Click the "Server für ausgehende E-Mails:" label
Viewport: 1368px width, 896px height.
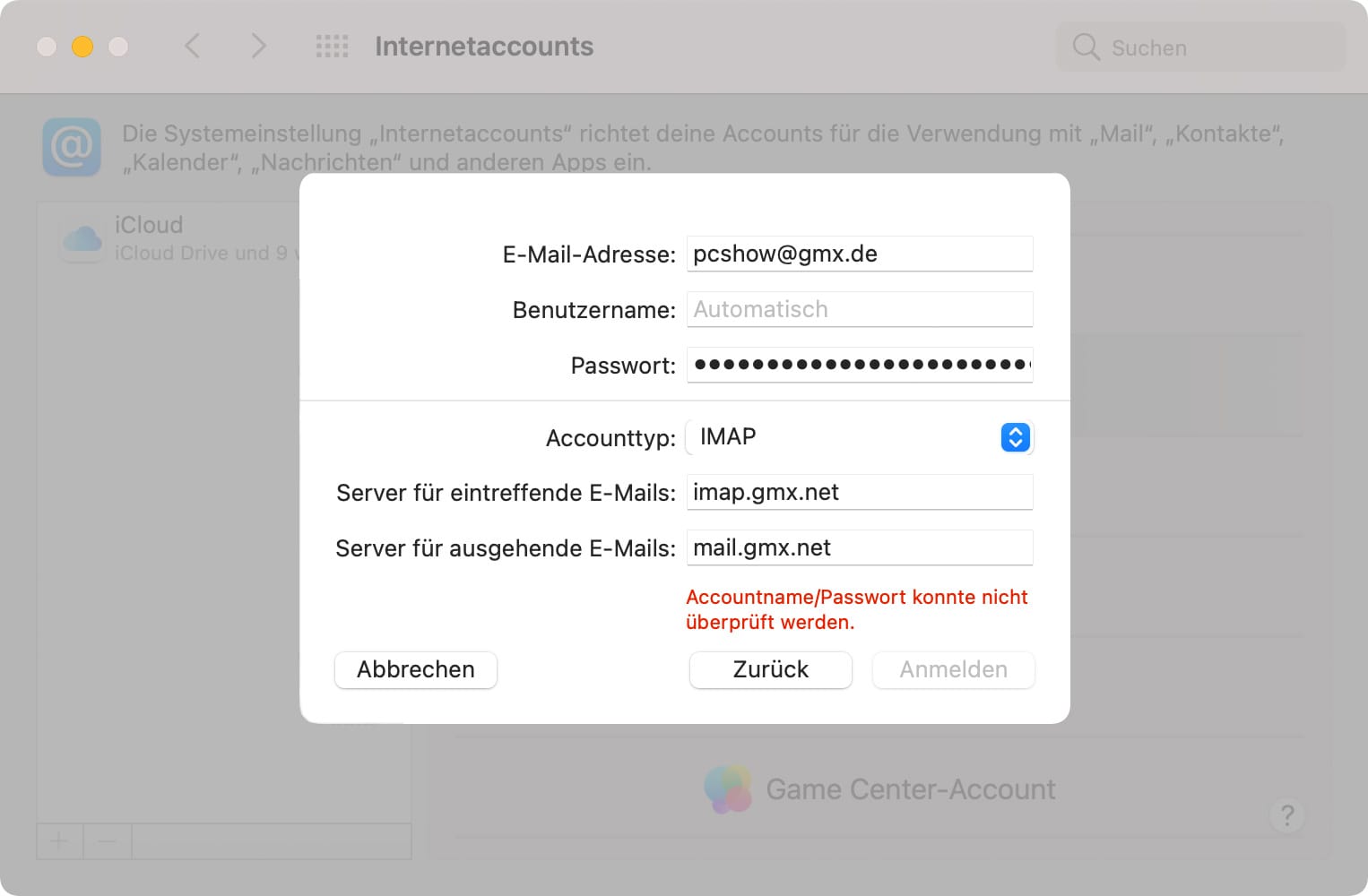pyautogui.click(x=506, y=548)
